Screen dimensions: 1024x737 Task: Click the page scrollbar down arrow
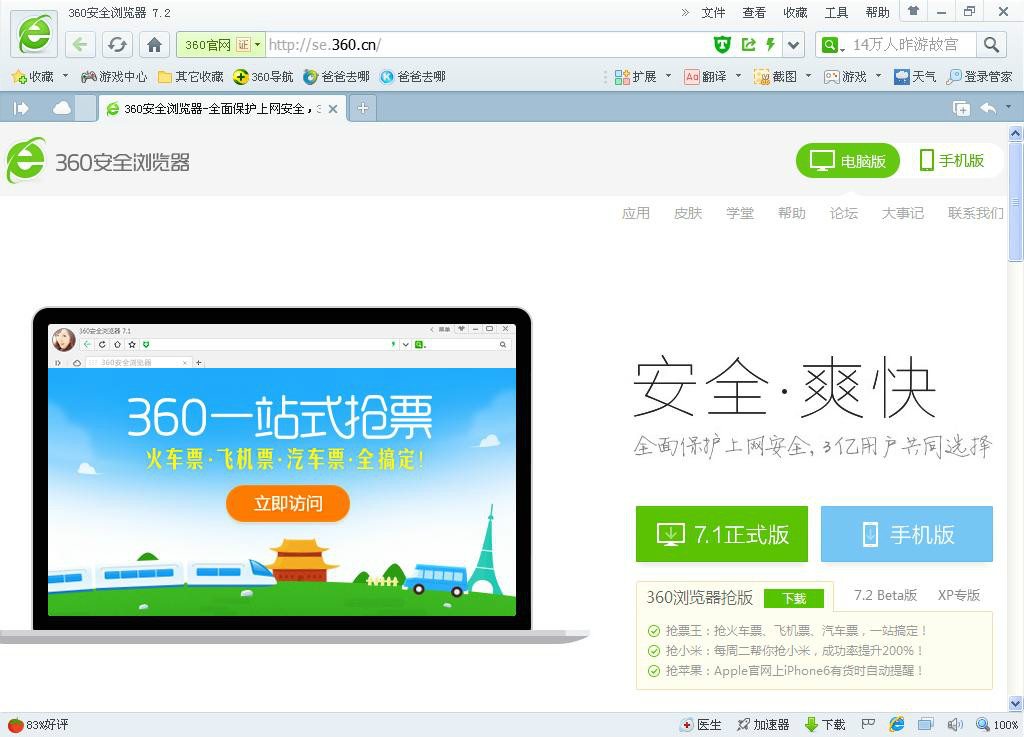coord(1016,703)
